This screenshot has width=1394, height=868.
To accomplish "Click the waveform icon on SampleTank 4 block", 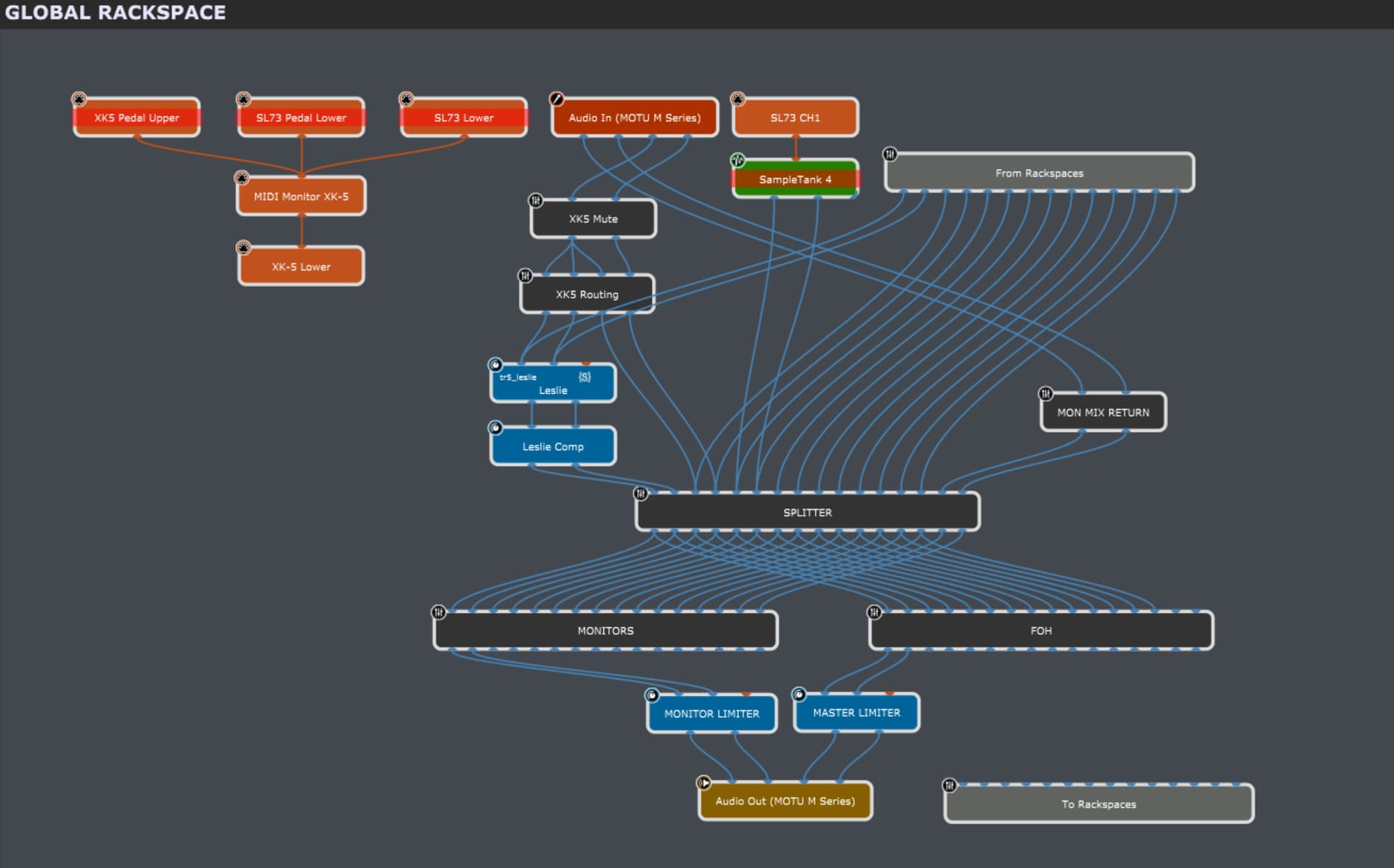I will 738,160.
